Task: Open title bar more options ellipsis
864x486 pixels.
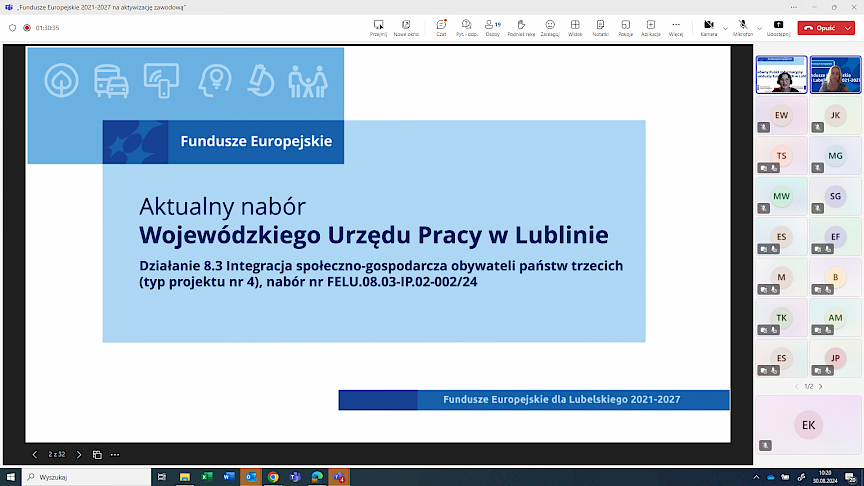Action: 793,7
